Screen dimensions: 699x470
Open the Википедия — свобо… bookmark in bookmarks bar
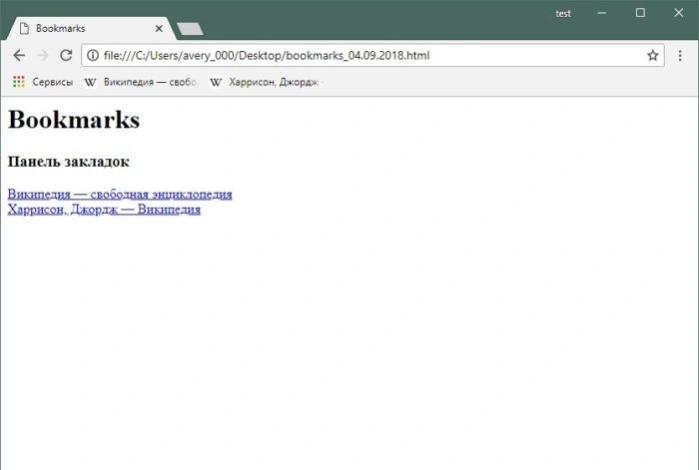point(141,82)
